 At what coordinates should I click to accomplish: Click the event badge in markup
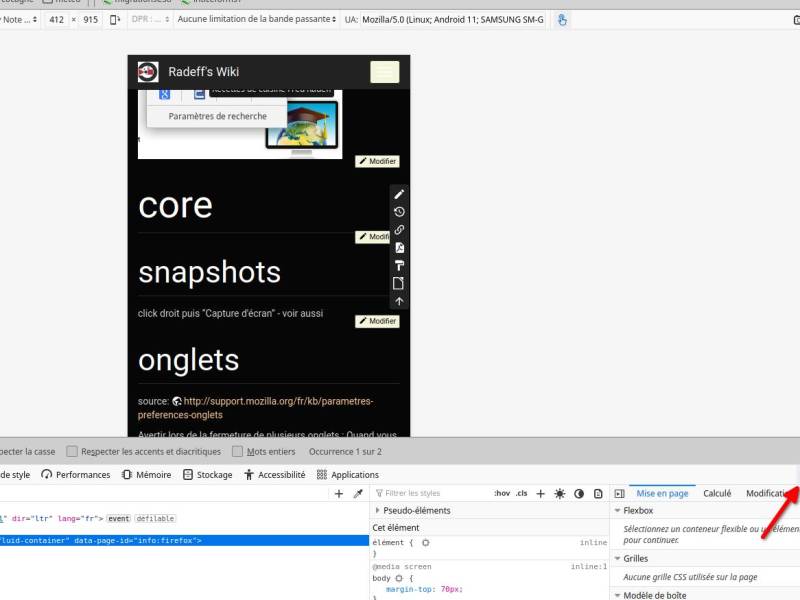pos(118,518)
